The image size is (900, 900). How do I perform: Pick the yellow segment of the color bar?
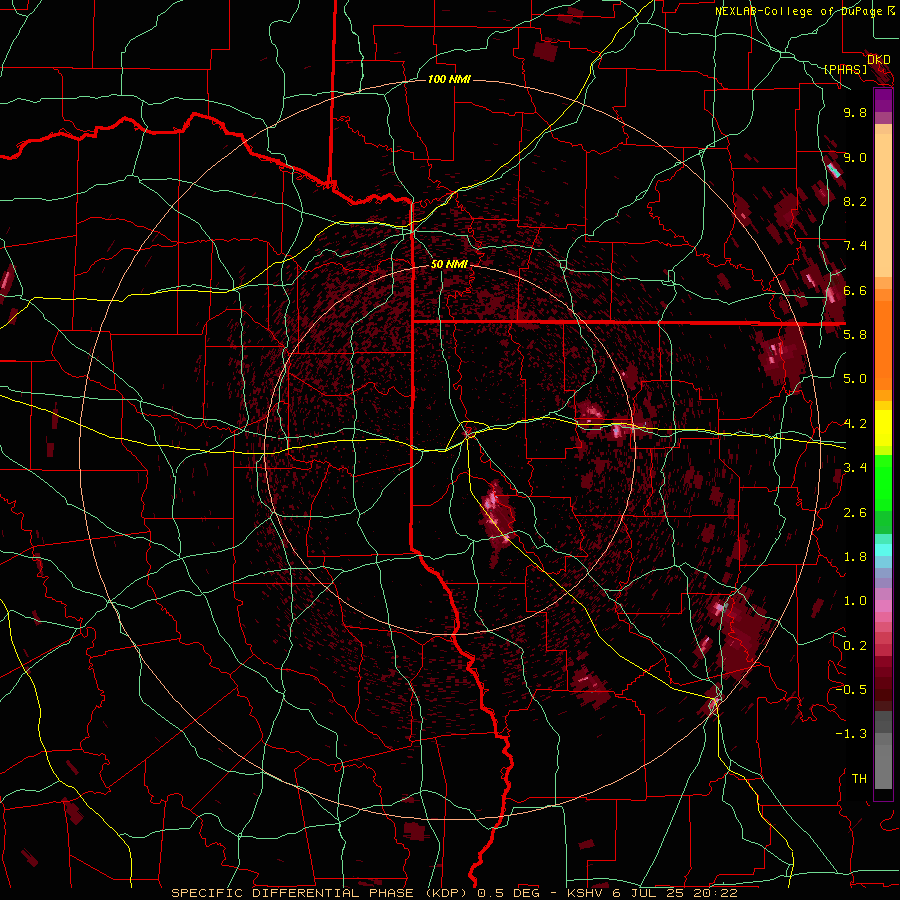pos(883,428)
